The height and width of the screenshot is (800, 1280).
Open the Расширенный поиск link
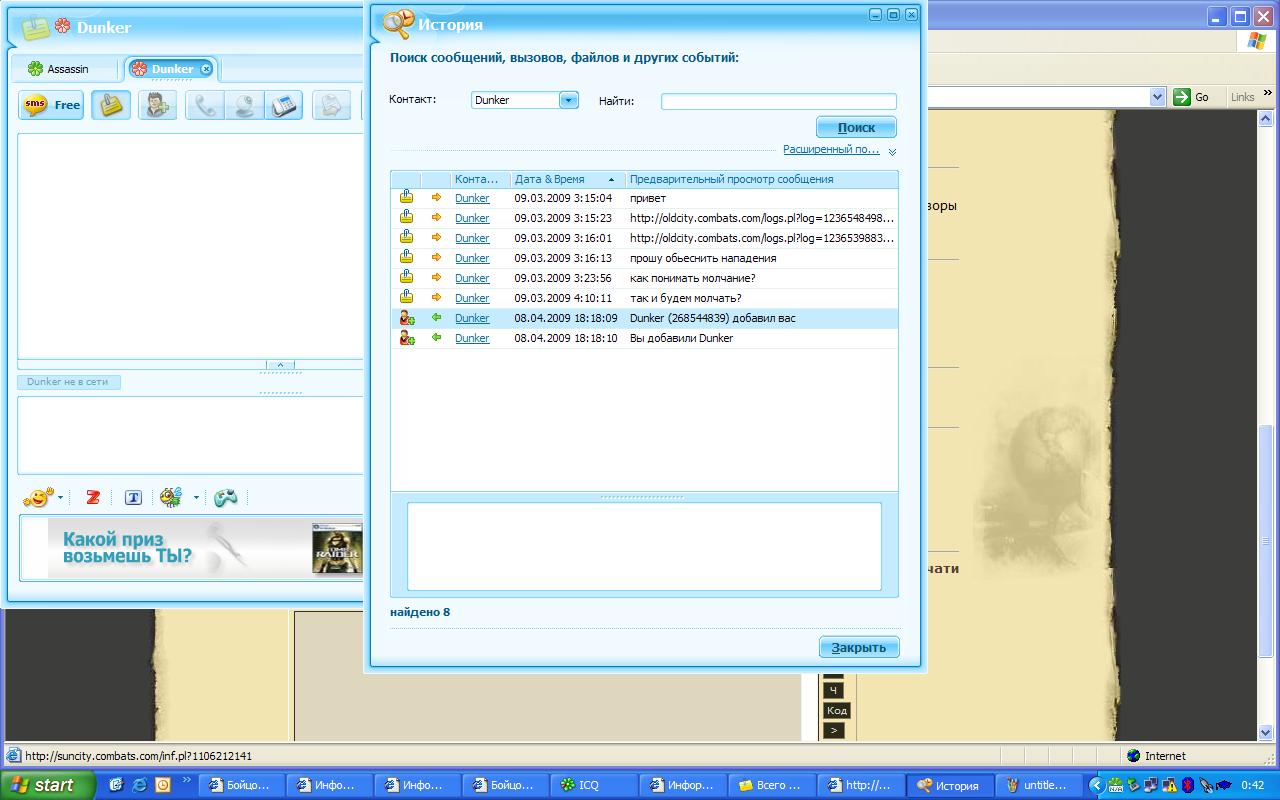click(x=831, y=149)
